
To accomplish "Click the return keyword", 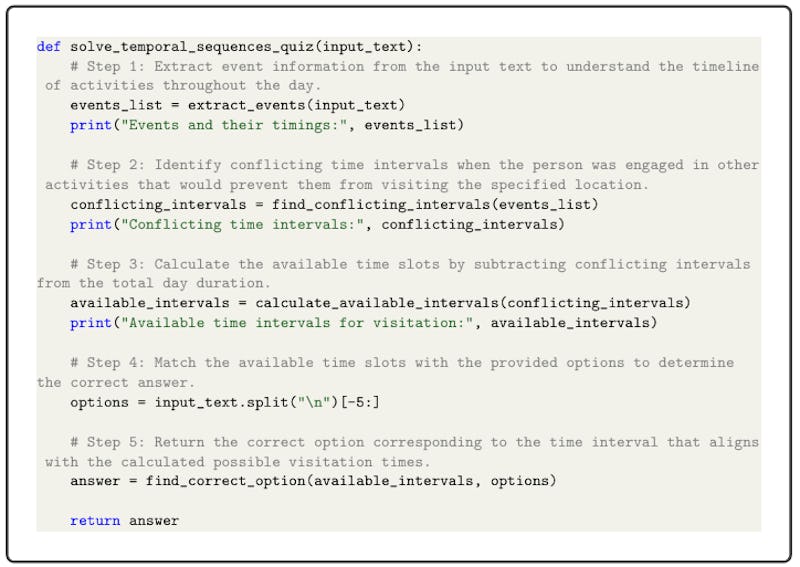I will pyautogui.click(x=95, y=520).
